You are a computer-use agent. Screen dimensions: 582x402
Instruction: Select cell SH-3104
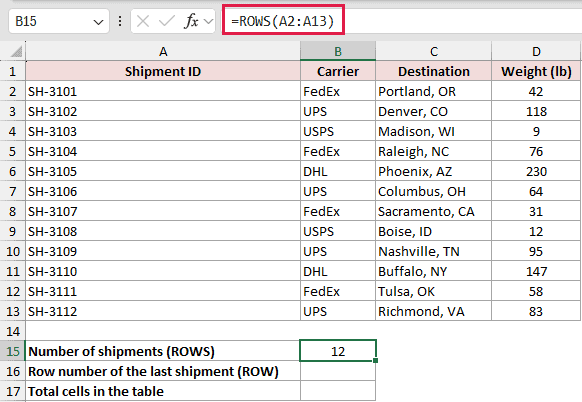[163, 151]
